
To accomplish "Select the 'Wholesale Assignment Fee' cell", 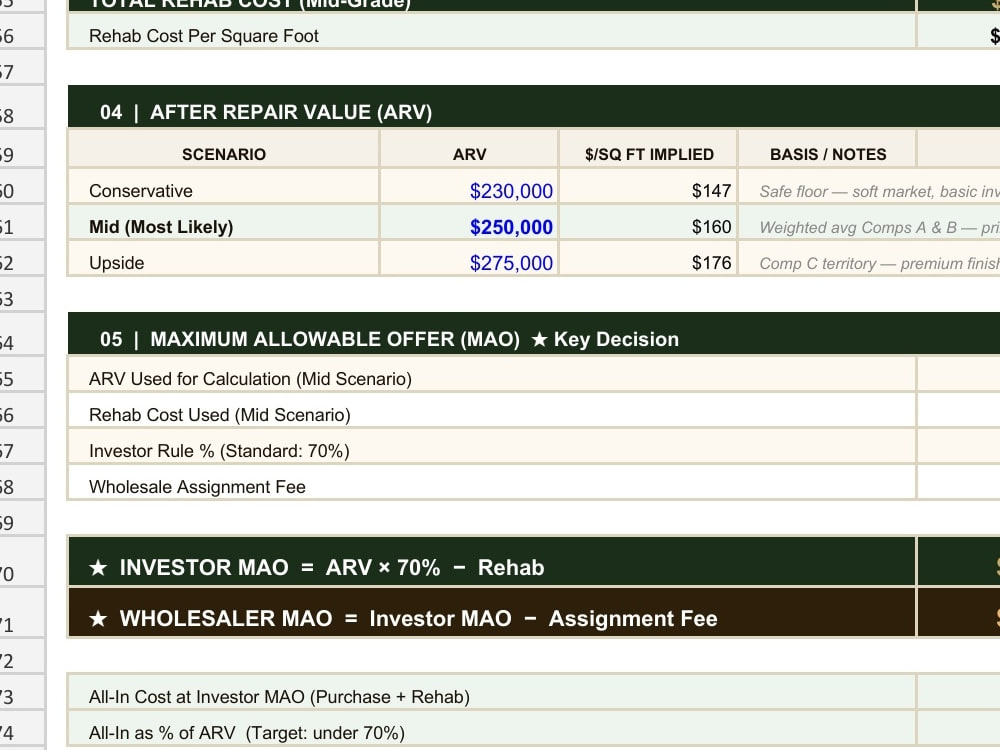I will tap(492, 482).
